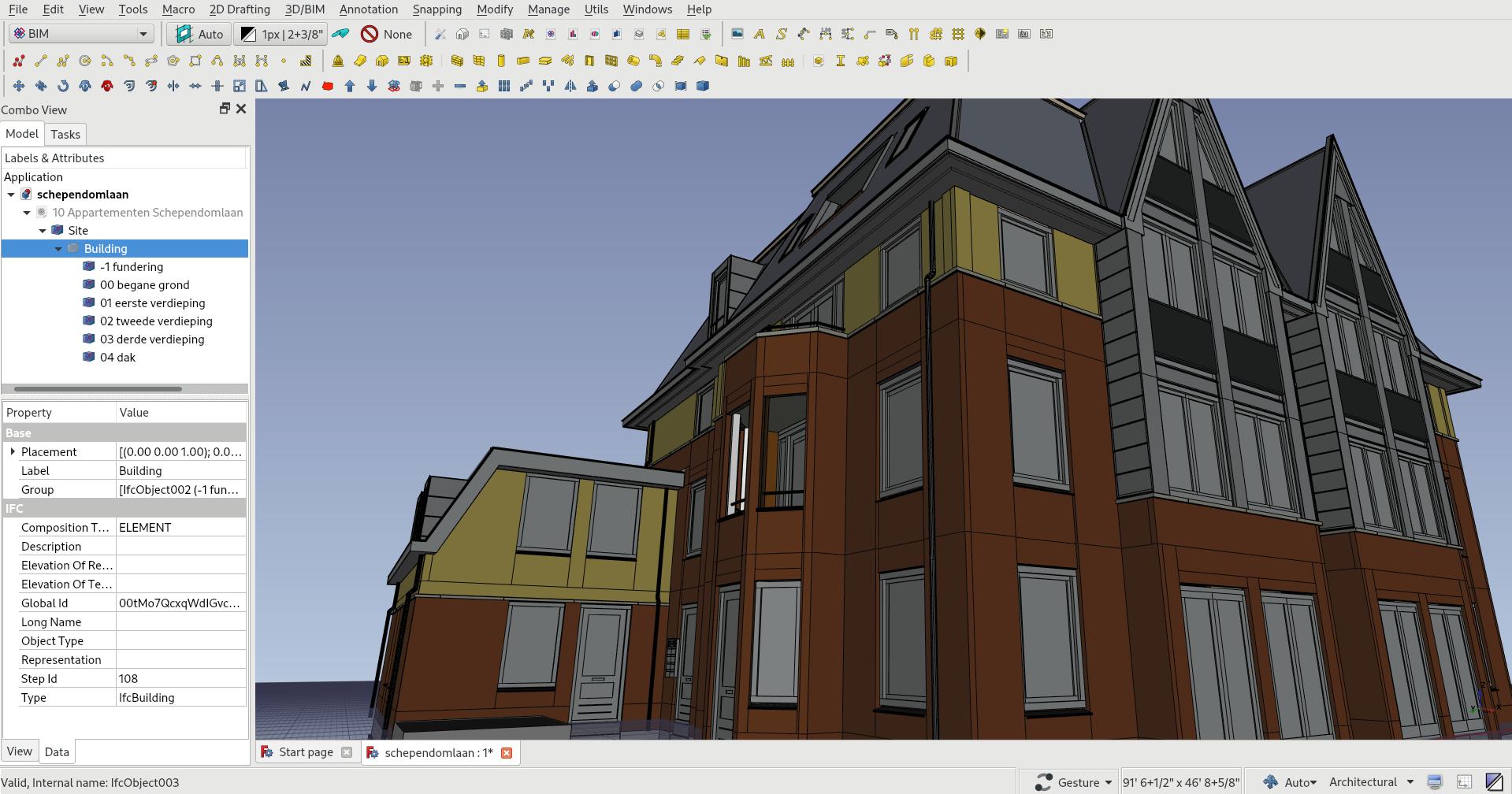Select the Wall tool
This screenshot has width=1512, height=794.
[458, 61]
